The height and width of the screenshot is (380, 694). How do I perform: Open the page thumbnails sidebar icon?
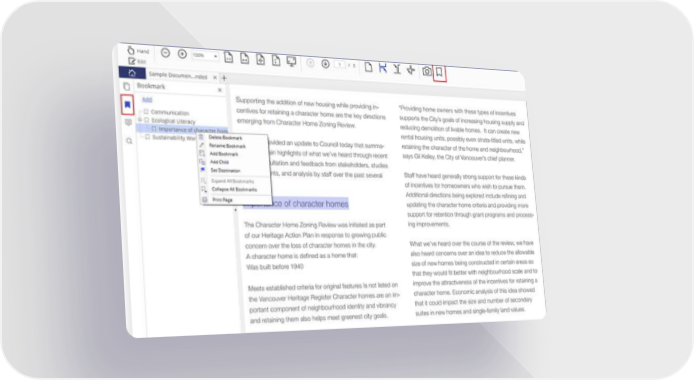pos(127,86)
